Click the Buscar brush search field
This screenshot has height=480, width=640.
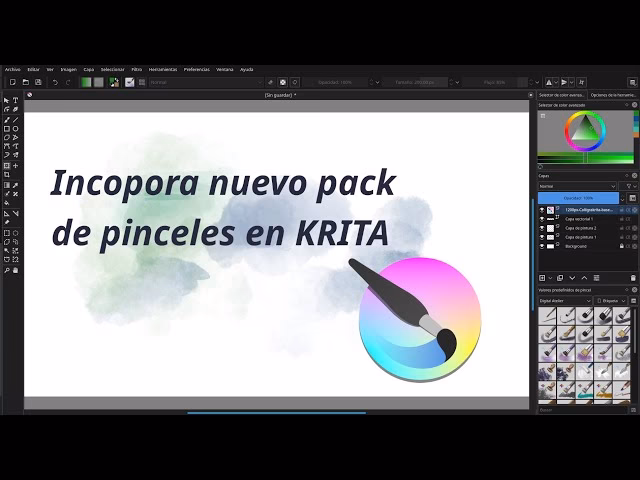[x=583, y=410]
